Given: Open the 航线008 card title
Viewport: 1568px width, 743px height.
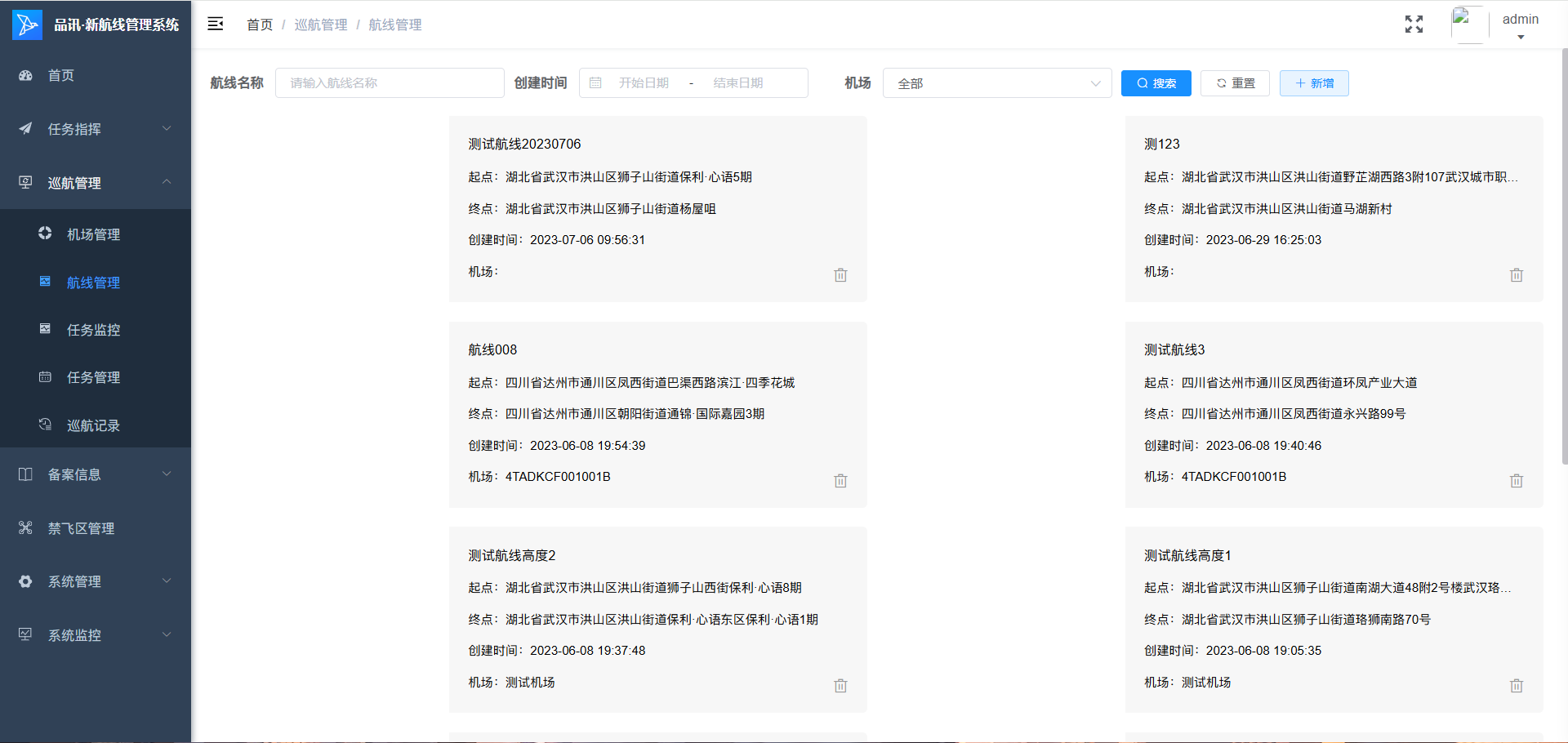Looking at the screenshot, I should point(492,349).
